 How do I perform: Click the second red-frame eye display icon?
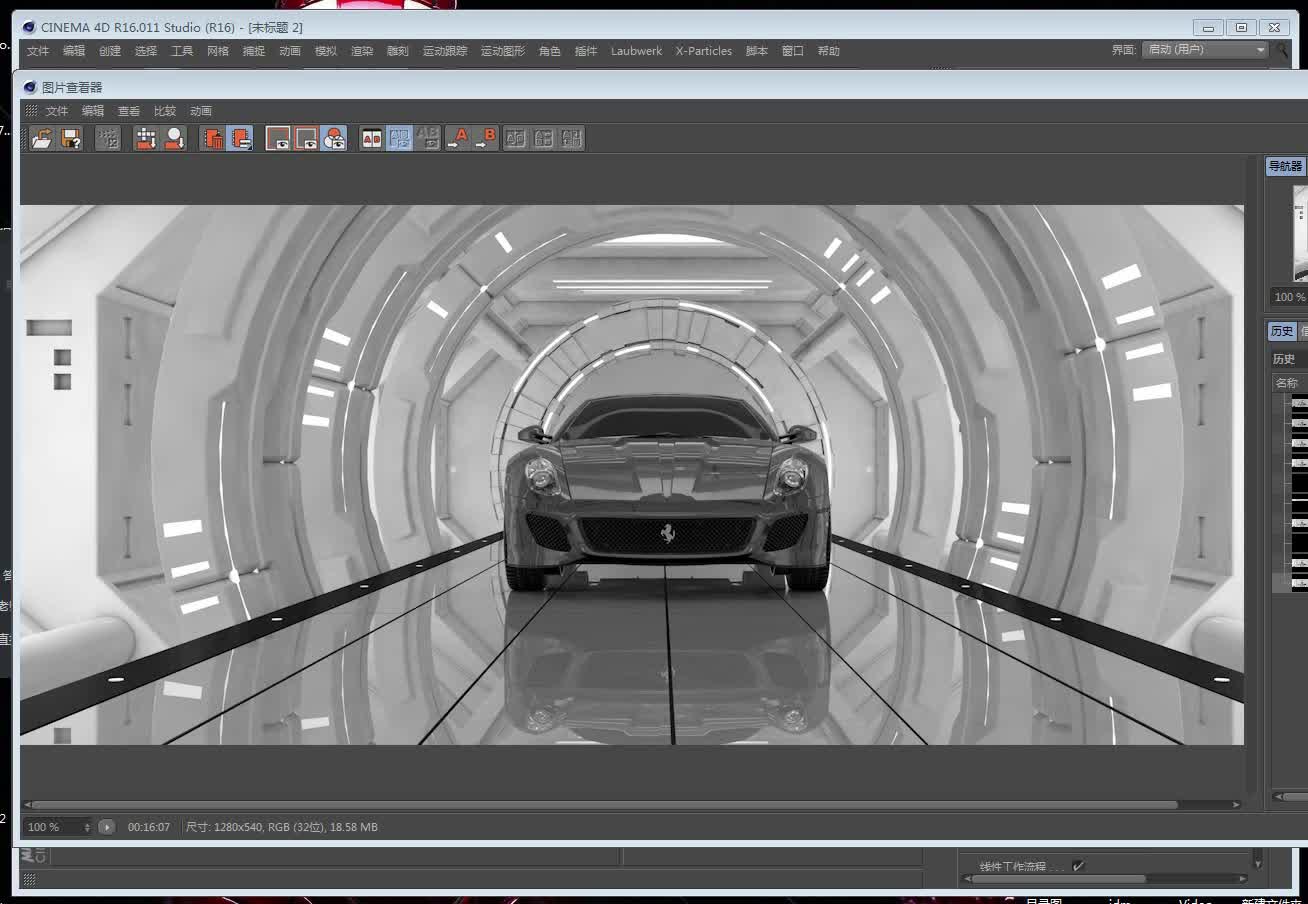click(306, 139)
